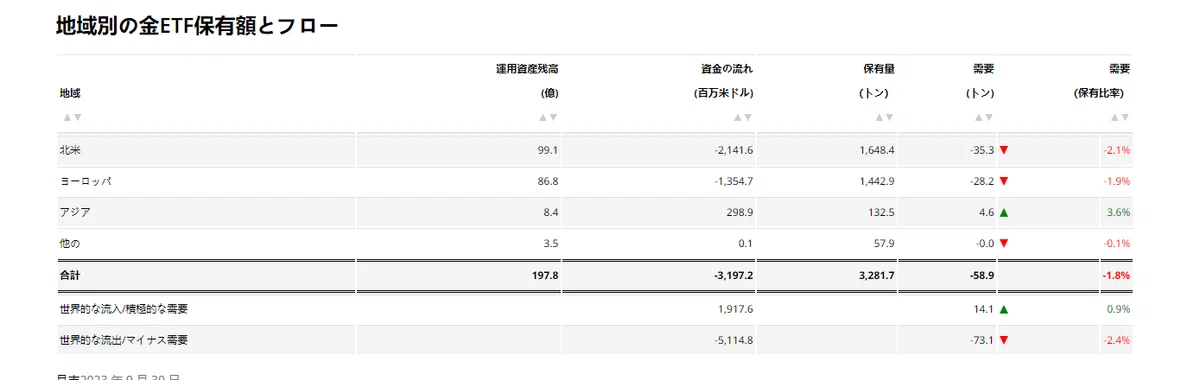The height and width of the screenshot is (380, 1200).
Task: Click the 他の region cell
Action: pos(207,243)
